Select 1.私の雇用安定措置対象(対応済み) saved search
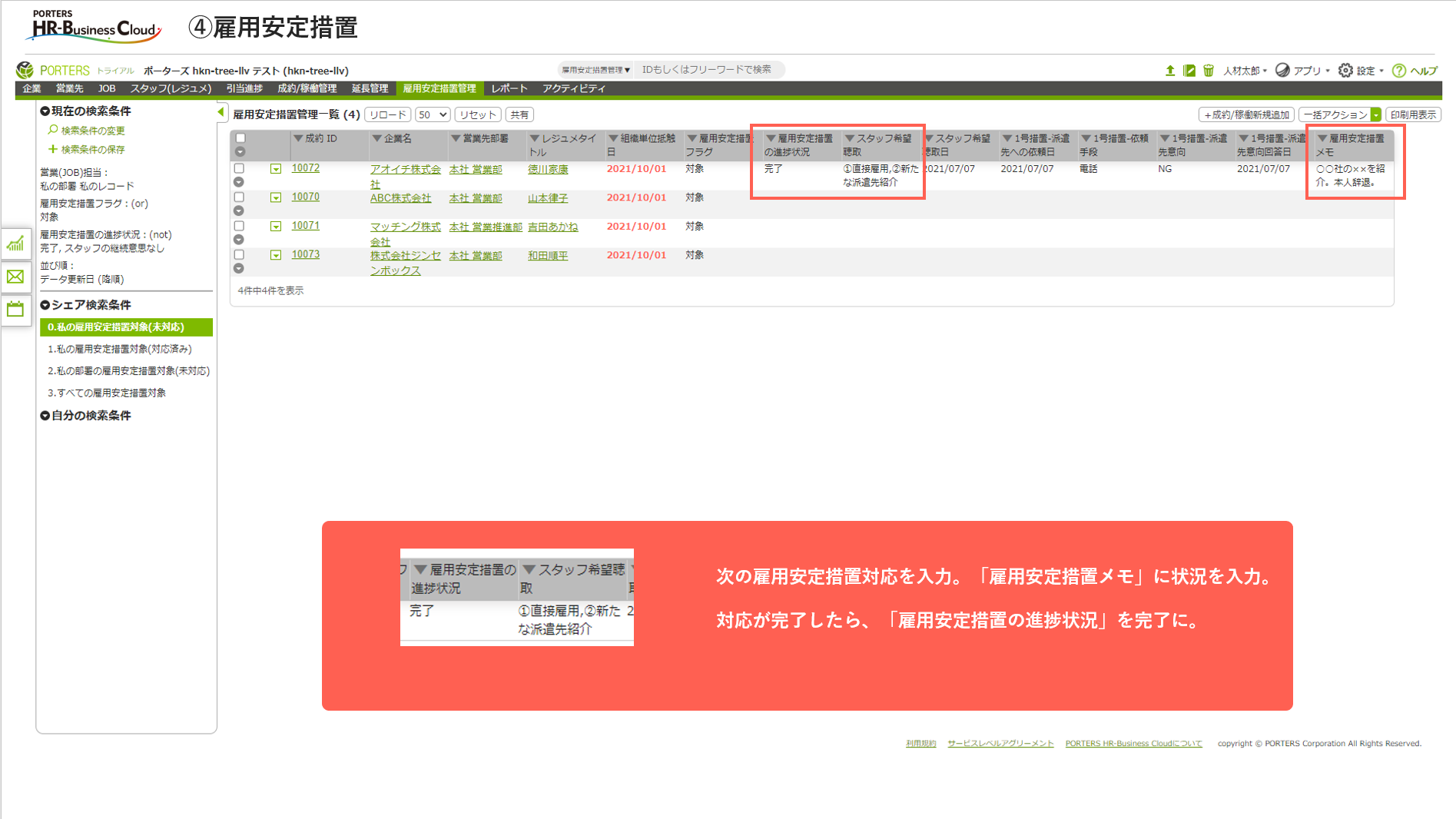 coord(120,349)
